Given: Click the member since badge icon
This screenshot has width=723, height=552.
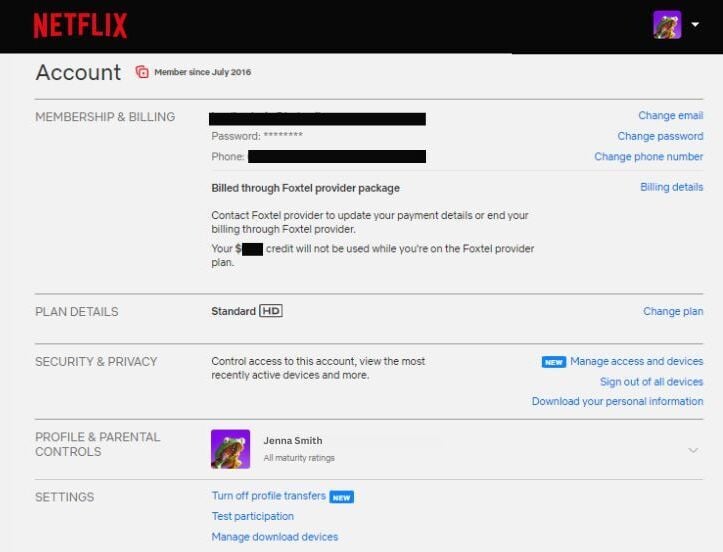Looking at the screenshot, I should [142, 72].
